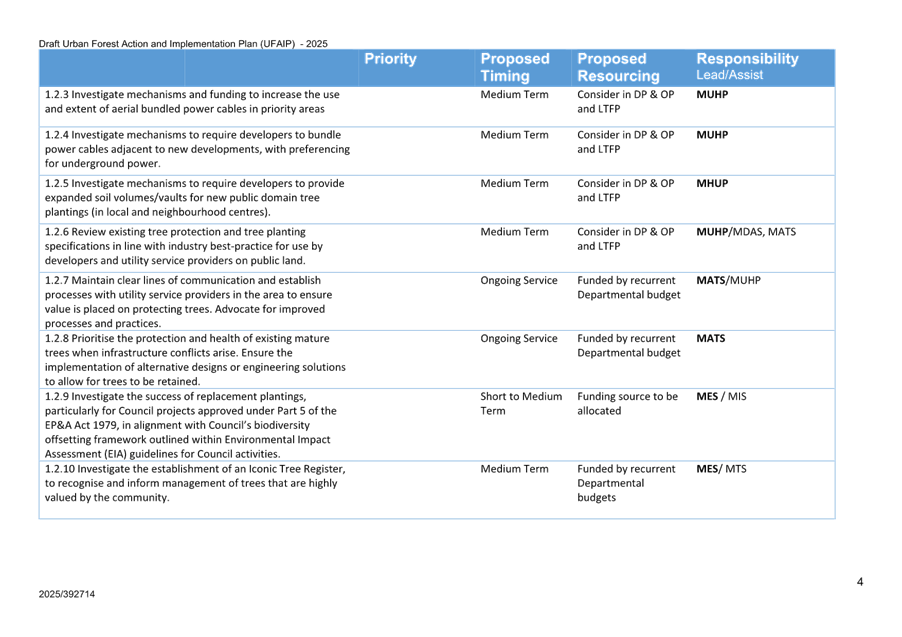Select the MUHP/MDAS, MATS responsibility cell
The width and height of the screenshot is (902, 637).
[746, 232]
